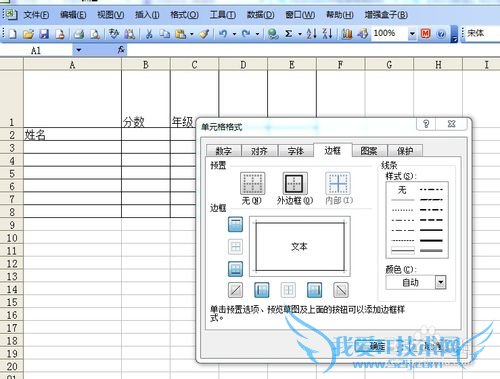Redo the action
The image size is (500, 379).
[x=246, y=34]
